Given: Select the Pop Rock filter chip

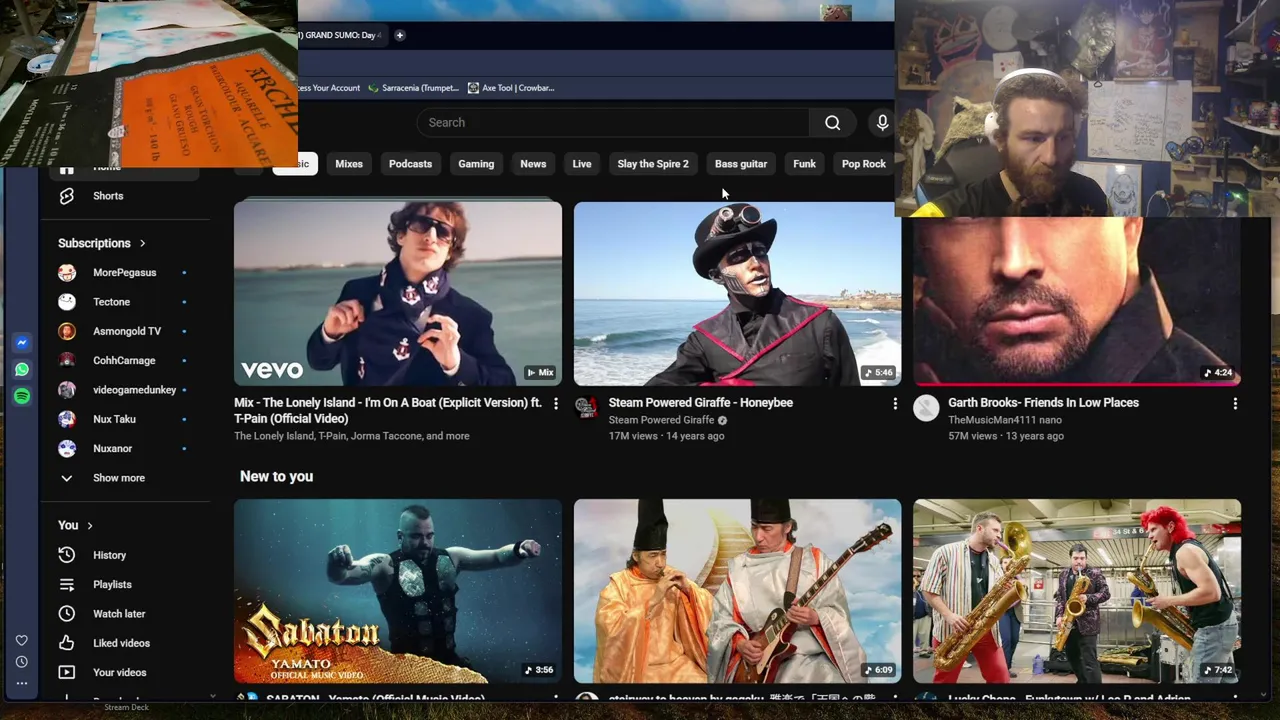Looking at the screenshot, I should coord(864,164).
